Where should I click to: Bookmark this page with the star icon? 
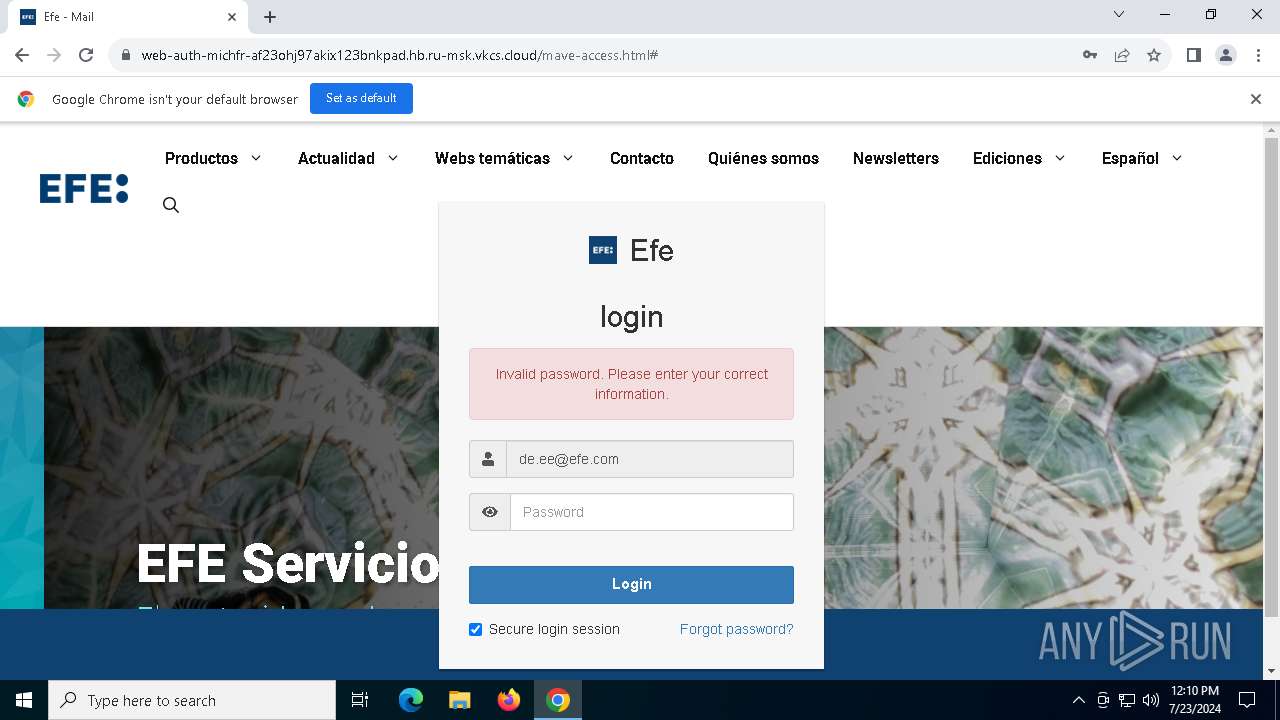click(1154, 55)
